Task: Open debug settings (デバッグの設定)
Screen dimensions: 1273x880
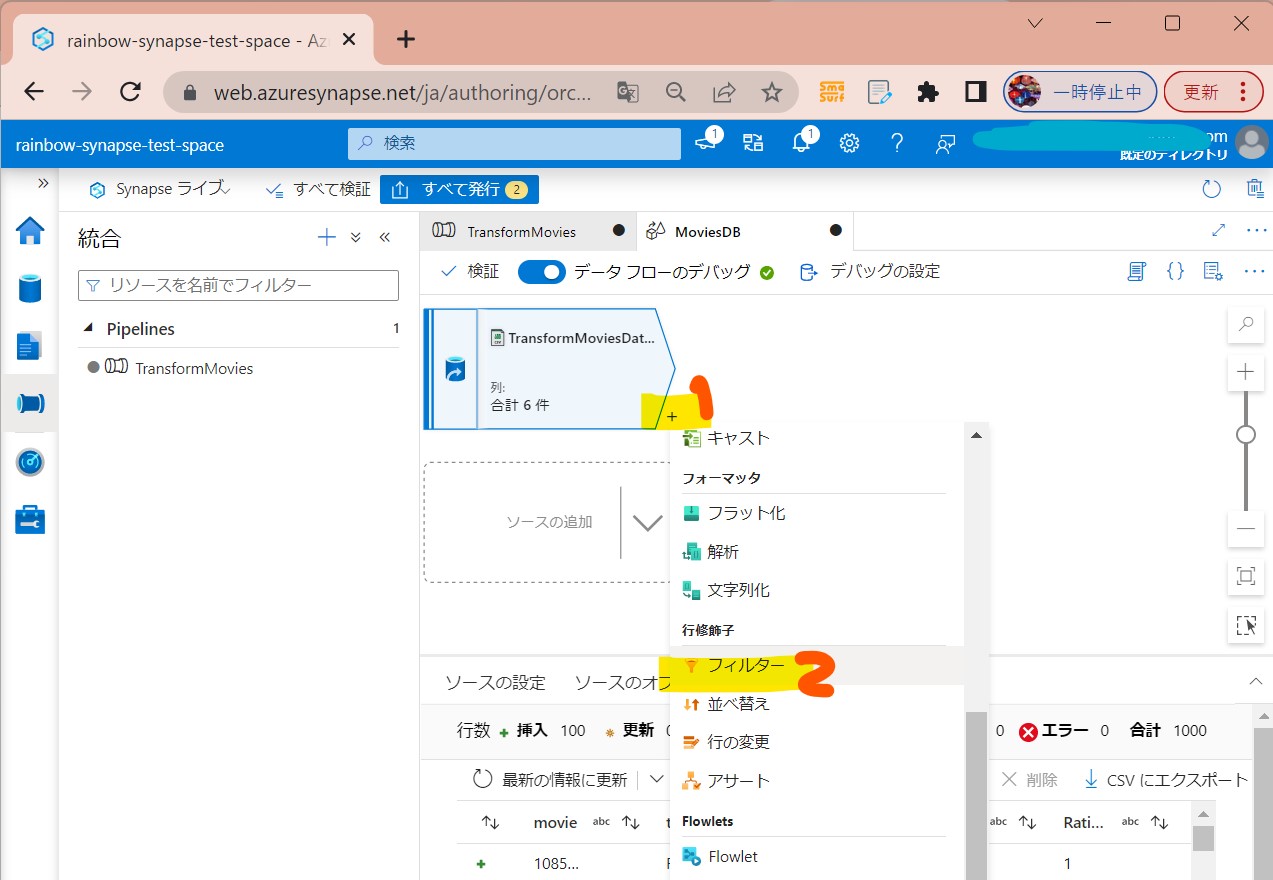Action: click(x=869, y=271)
